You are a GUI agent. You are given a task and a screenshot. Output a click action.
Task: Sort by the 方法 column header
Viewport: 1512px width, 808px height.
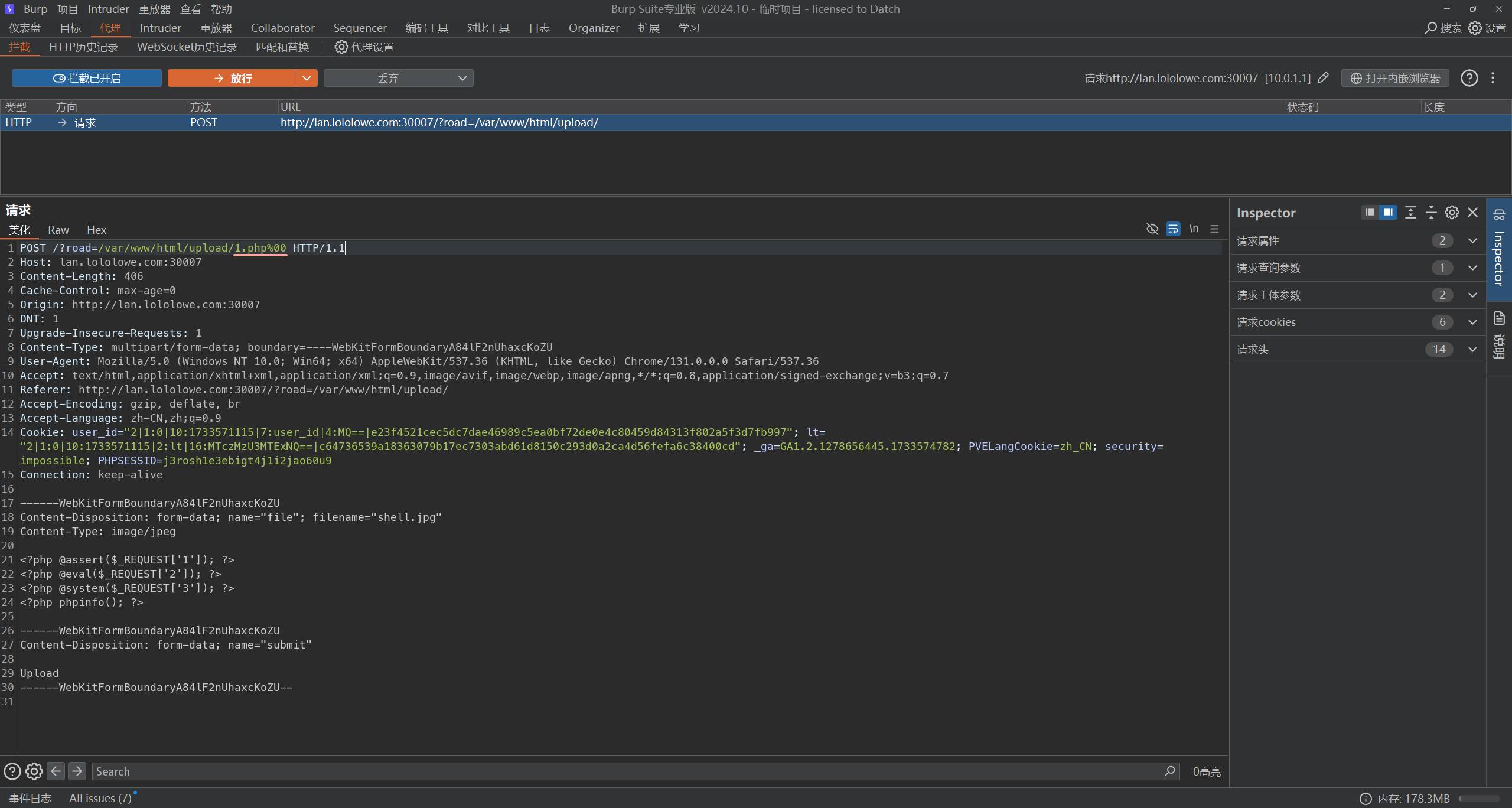233,107
